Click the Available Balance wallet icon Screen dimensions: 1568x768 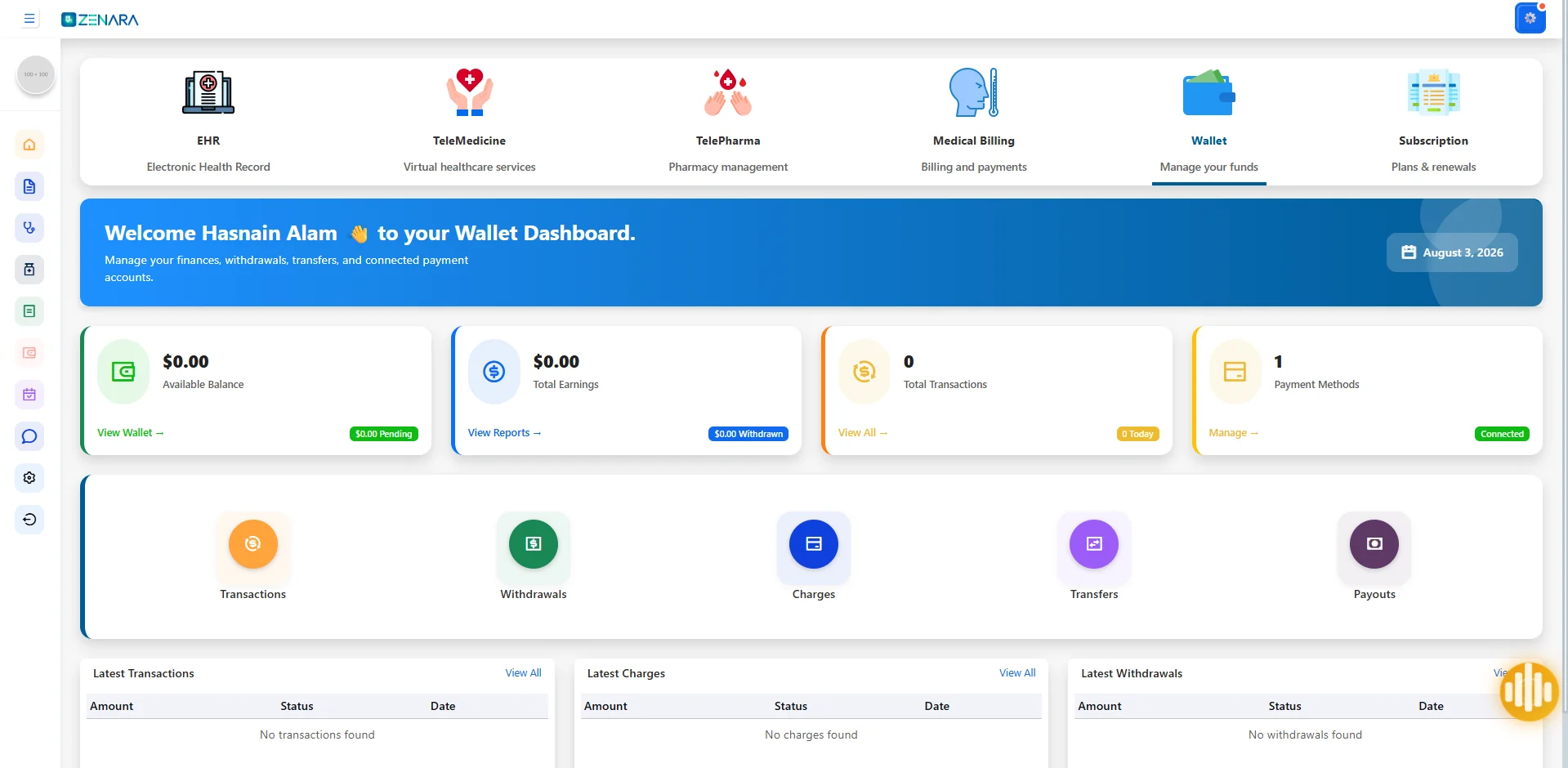[x=123, y=372]
